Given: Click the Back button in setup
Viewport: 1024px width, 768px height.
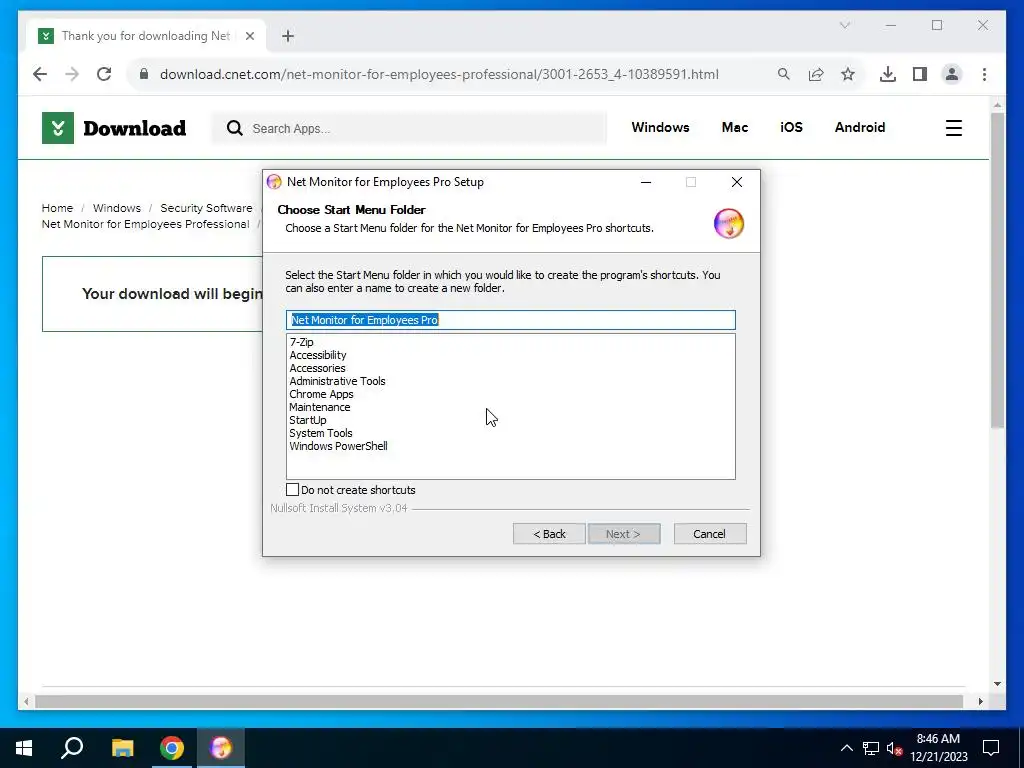Looking at the screenshot, I should tap(549, 534).
